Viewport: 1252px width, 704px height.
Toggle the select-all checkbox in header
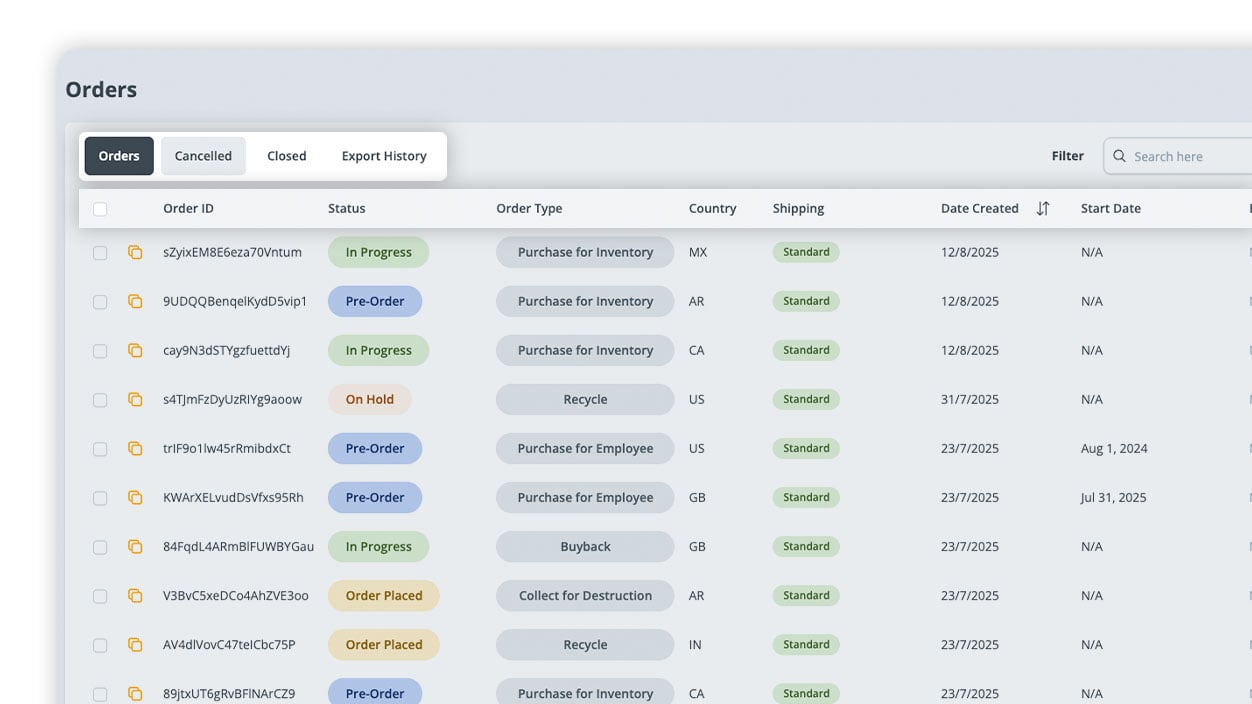[100, 209]
